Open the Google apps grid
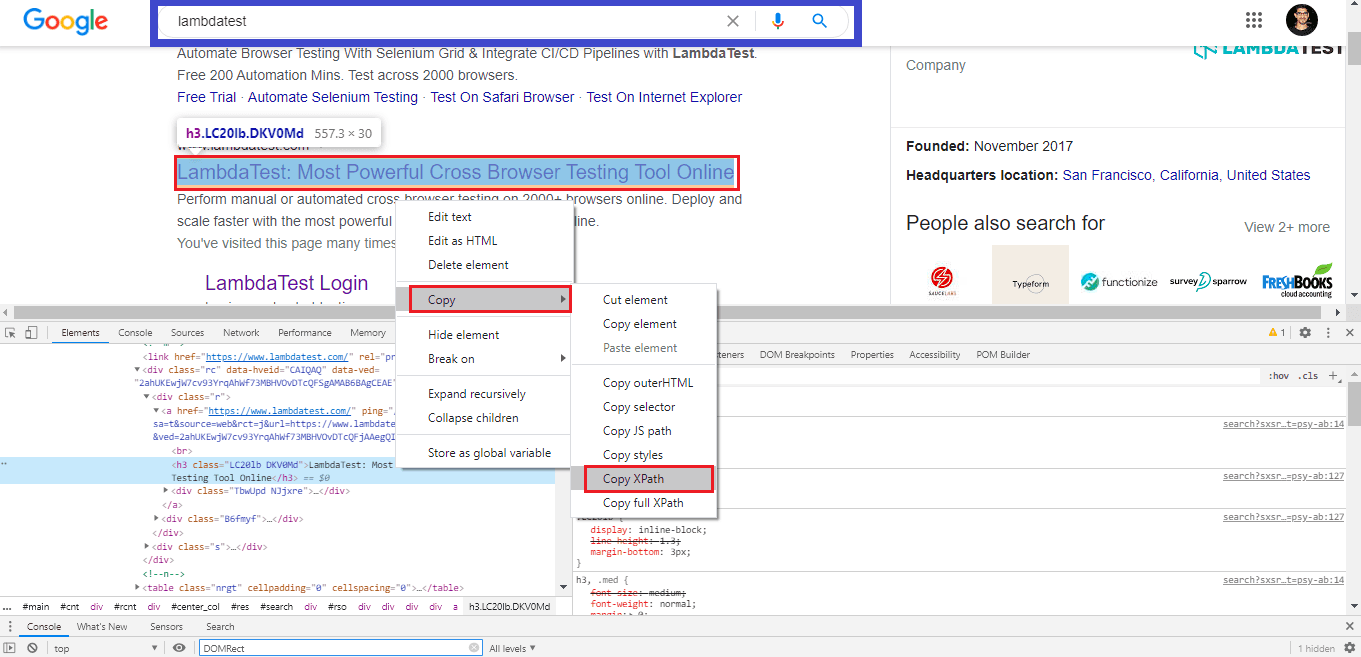This screenshot has height=657, width=1361. coord(1253,20)
